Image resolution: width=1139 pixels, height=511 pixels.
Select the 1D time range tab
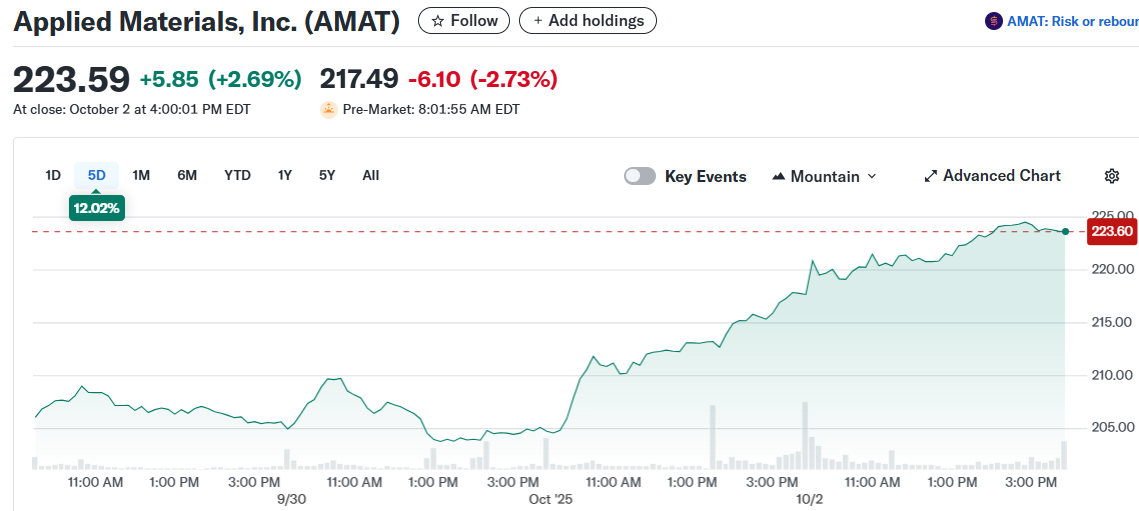click(53, 175)
